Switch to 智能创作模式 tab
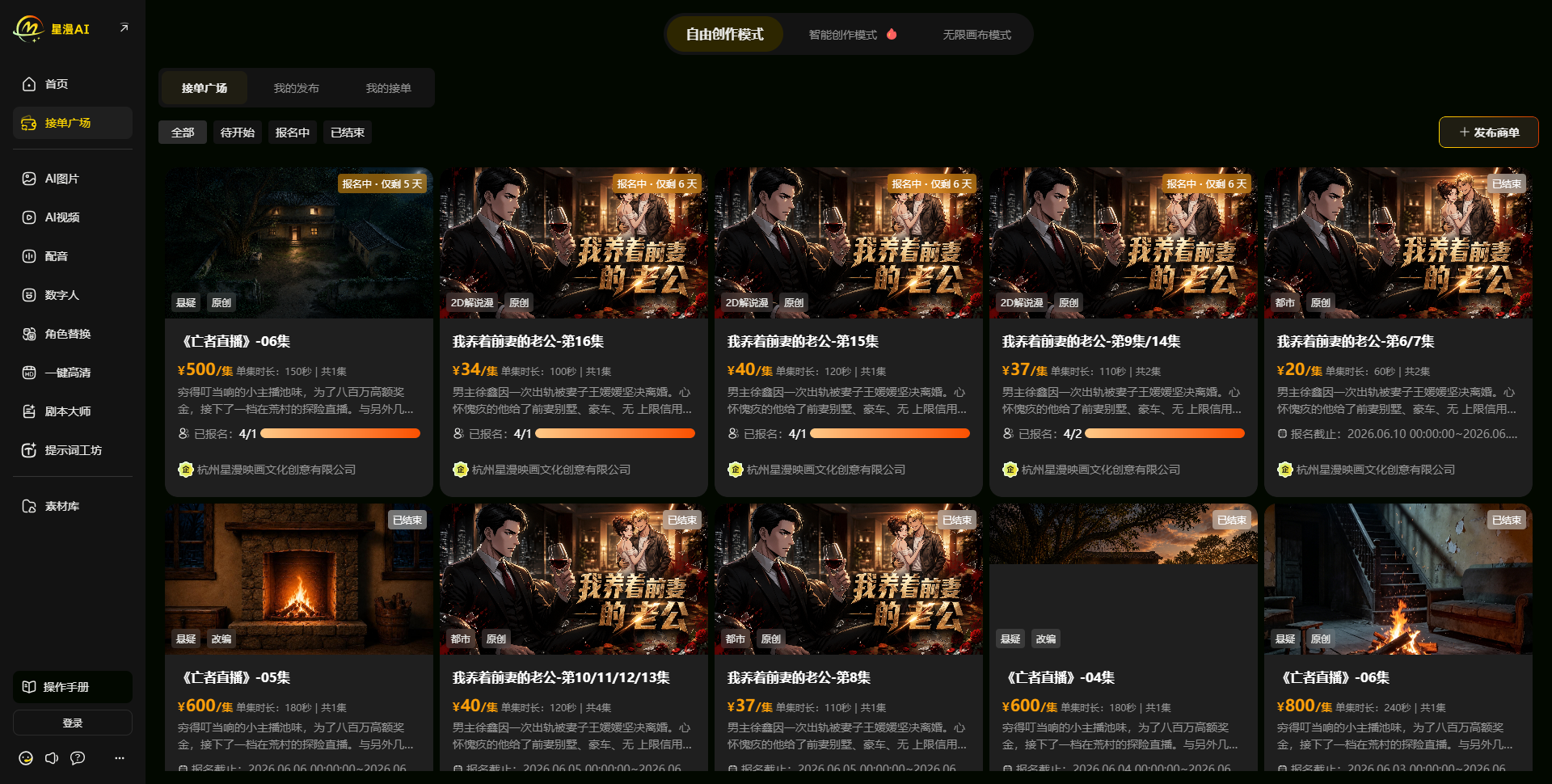The width and height of the screenshot is (1552, 784). (x=853, y=35)
